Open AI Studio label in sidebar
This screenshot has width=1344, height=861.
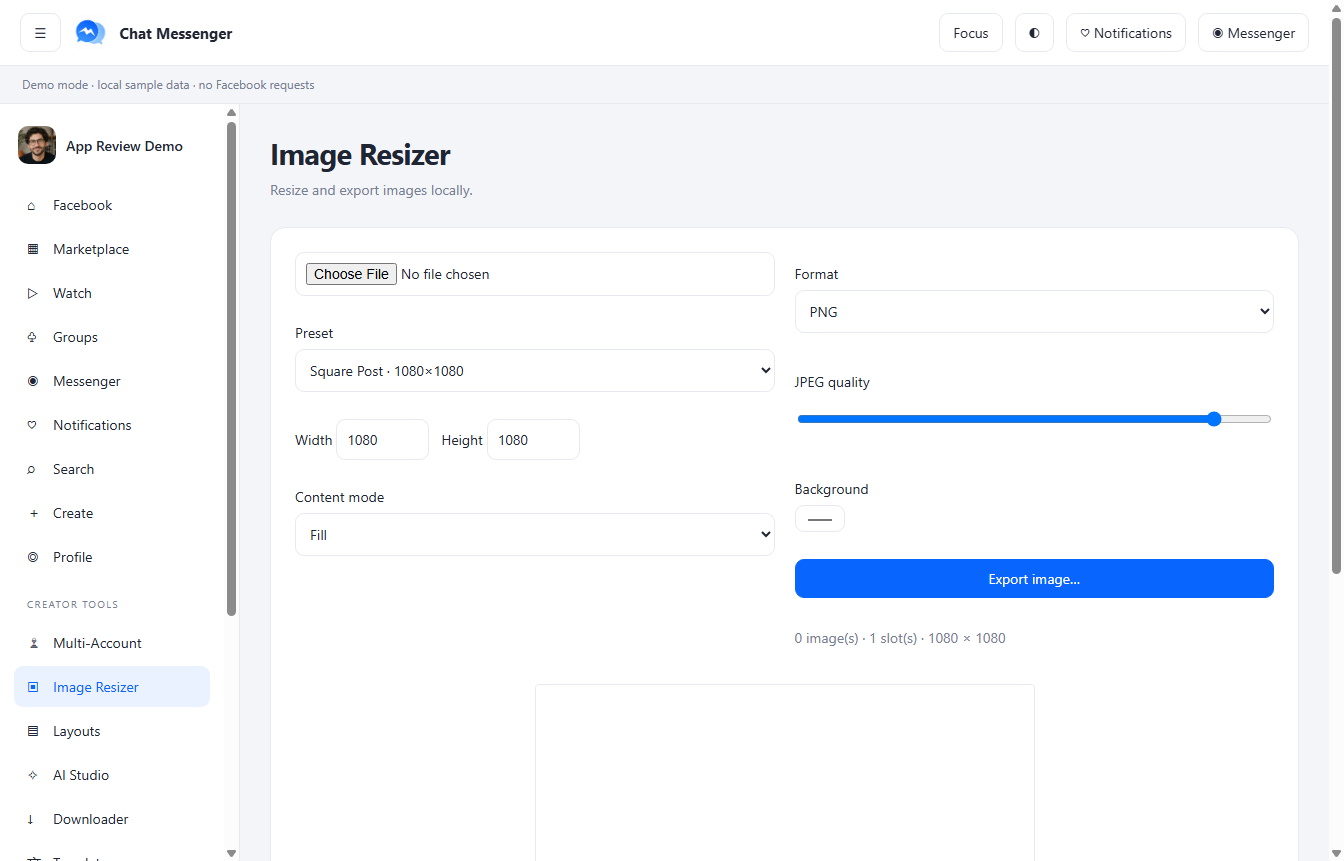[81, 775]
